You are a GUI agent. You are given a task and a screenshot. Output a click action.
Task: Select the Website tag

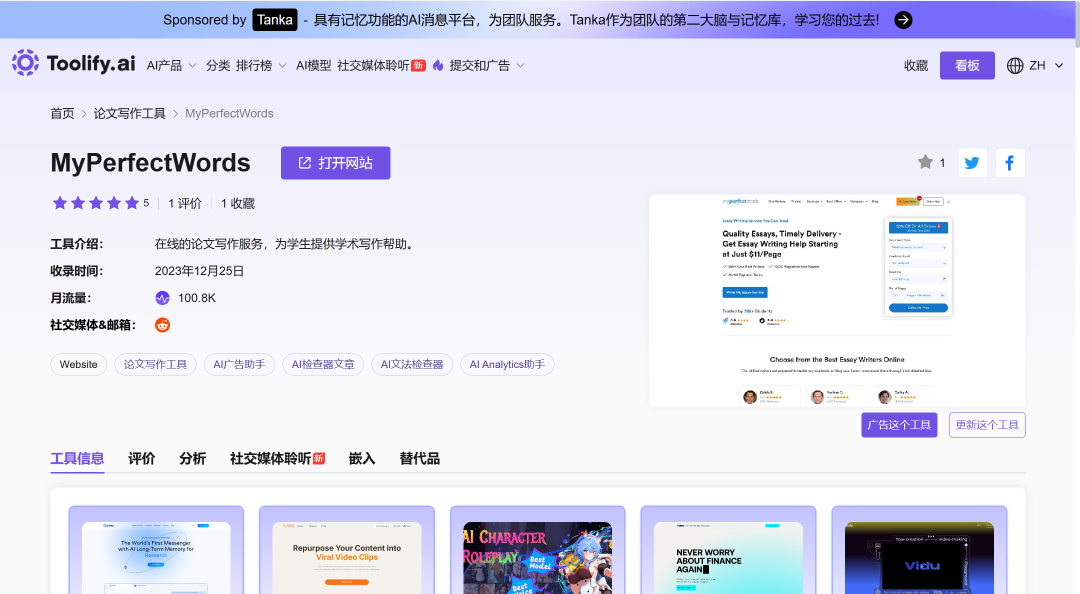pyautogui.click(x=79, y=365)
